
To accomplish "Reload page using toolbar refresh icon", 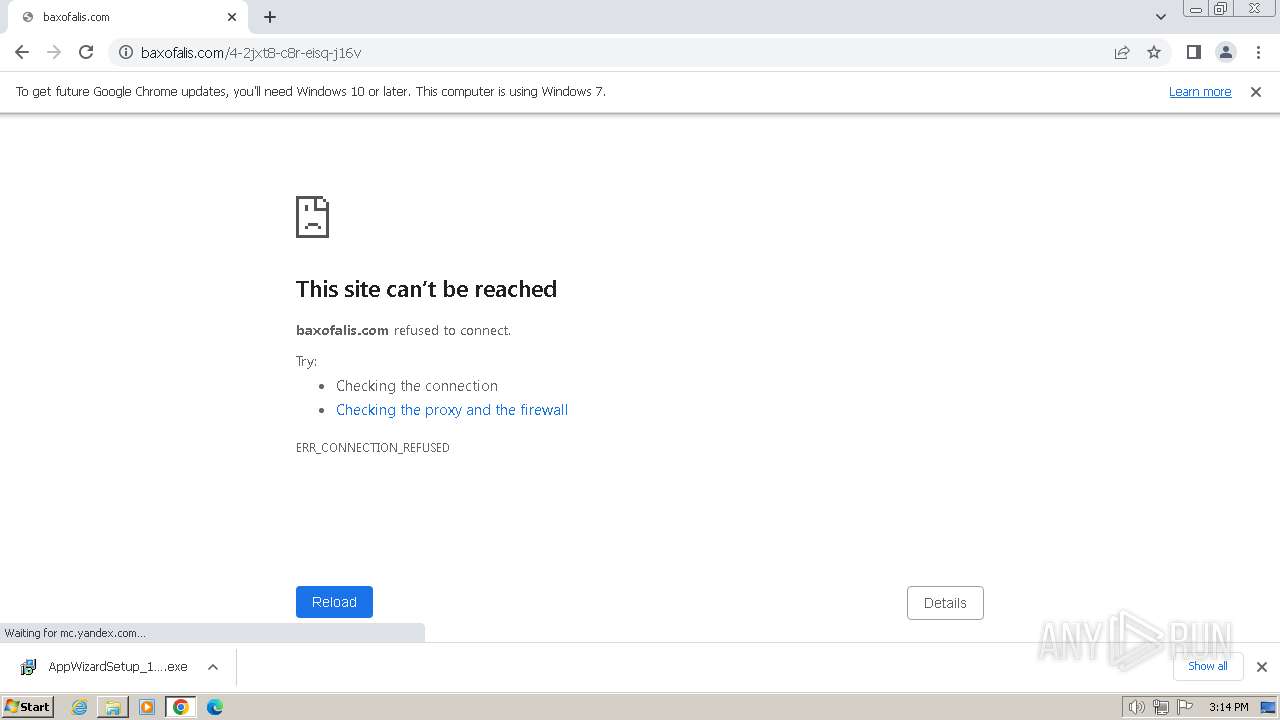I will (86, 52).
